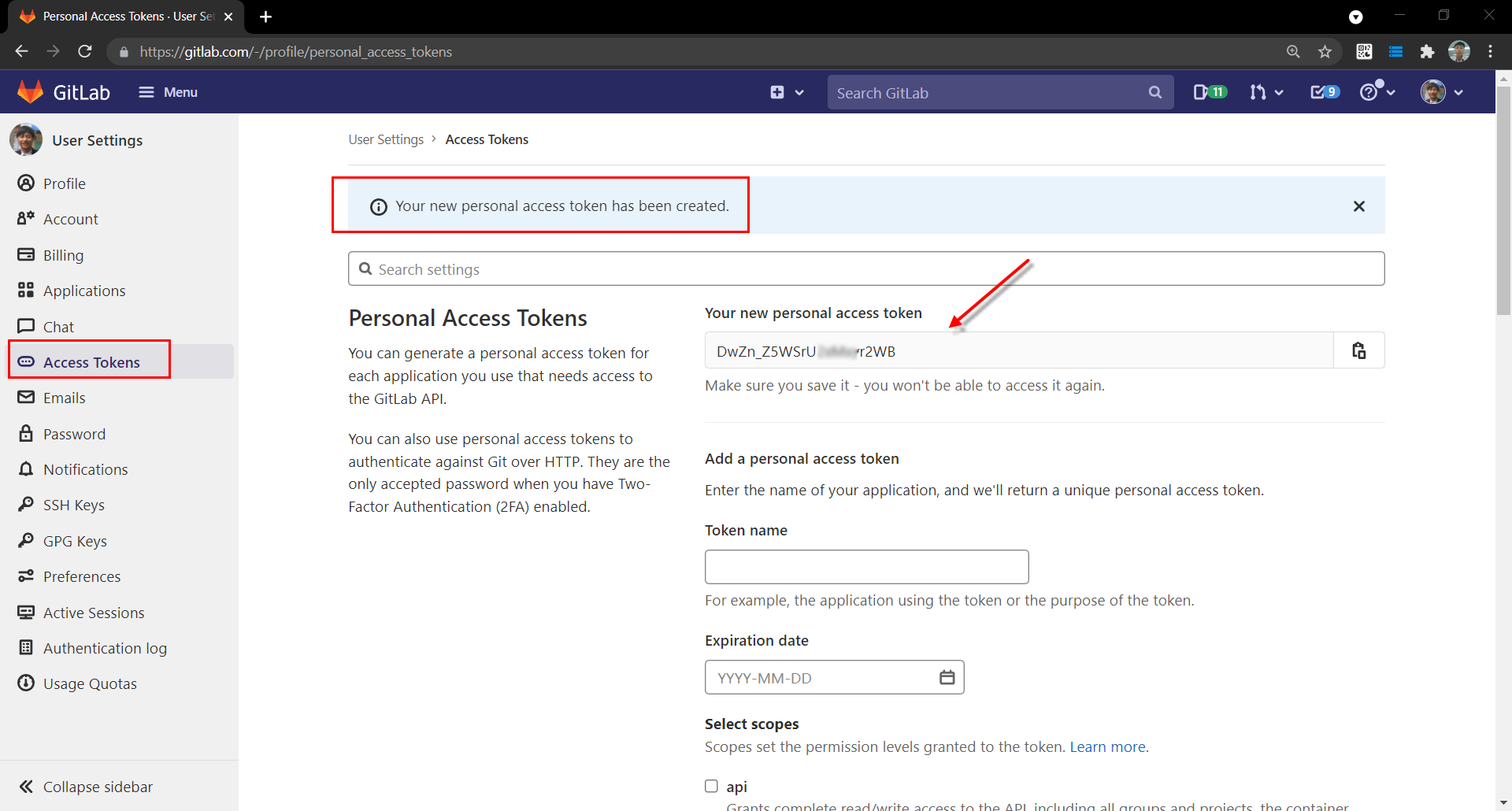
Task: Copy the new personal access token
Action: (1359, 350)
